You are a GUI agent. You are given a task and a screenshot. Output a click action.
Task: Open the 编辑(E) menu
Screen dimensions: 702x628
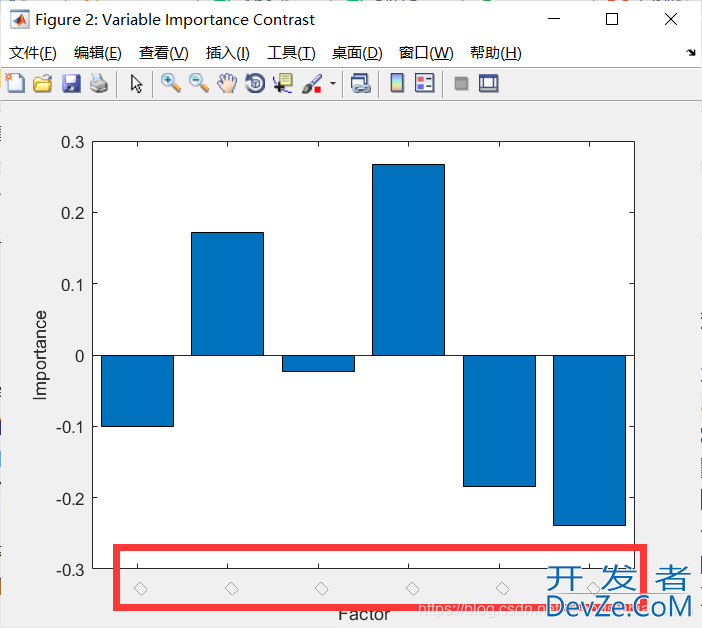(x=98, y=53)
